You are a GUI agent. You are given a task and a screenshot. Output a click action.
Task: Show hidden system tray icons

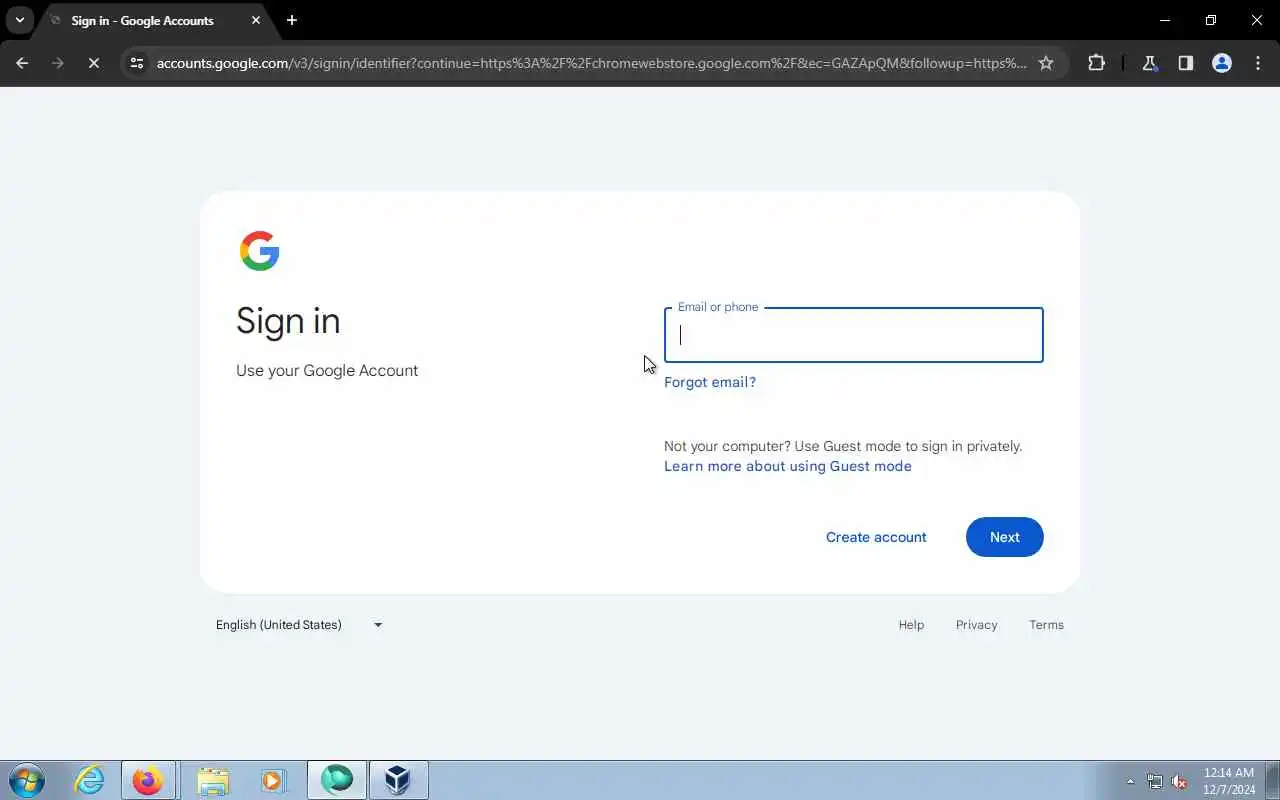point(1130,781)
